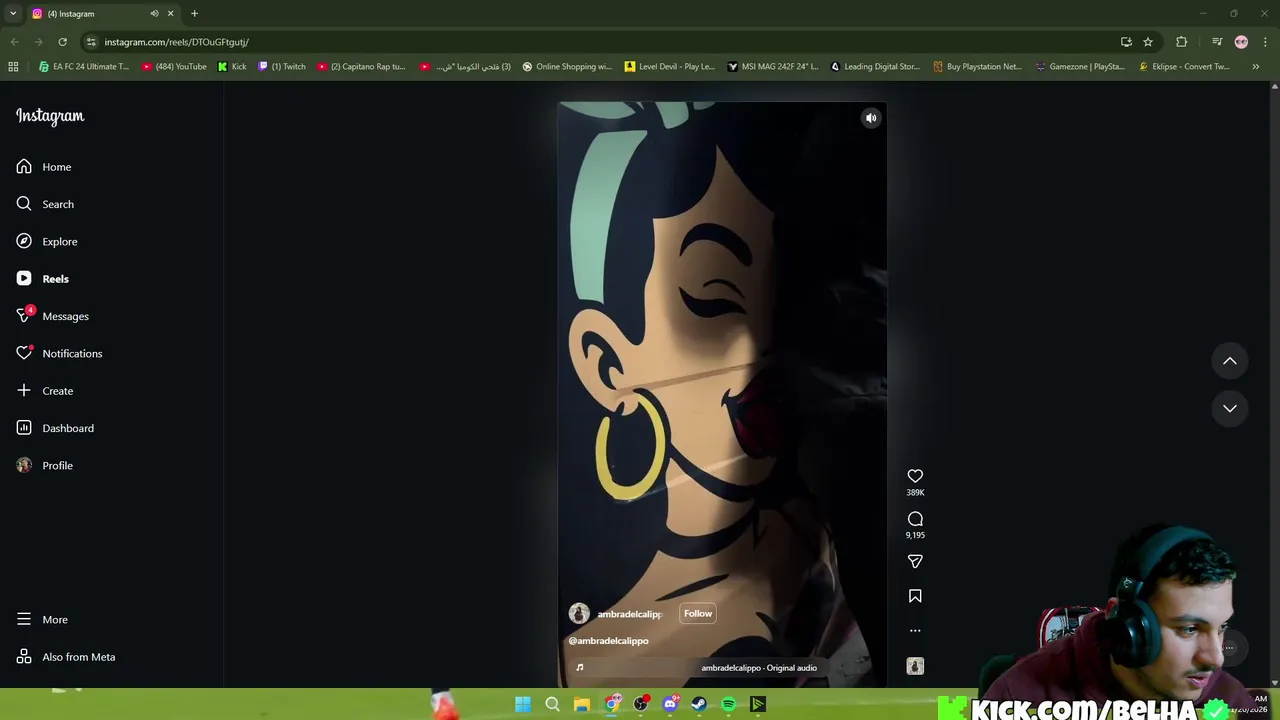Open the Leading Digital Store bookmark
Viewport: 1280px width, 720px height.
coord(875,67)
